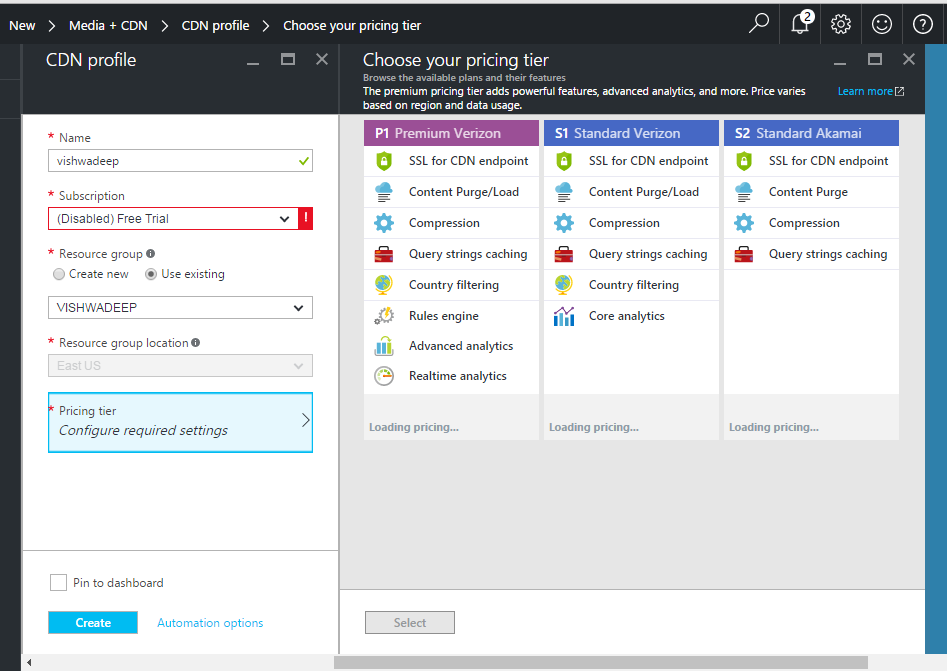The width and height of the screenshot is (950, 671).
Task: Open the search magnifier icon
Action: (x=759, y=24)
